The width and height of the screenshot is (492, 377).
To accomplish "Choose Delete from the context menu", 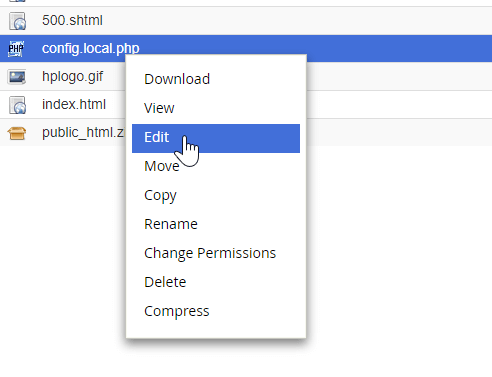I will click(165, 282).
